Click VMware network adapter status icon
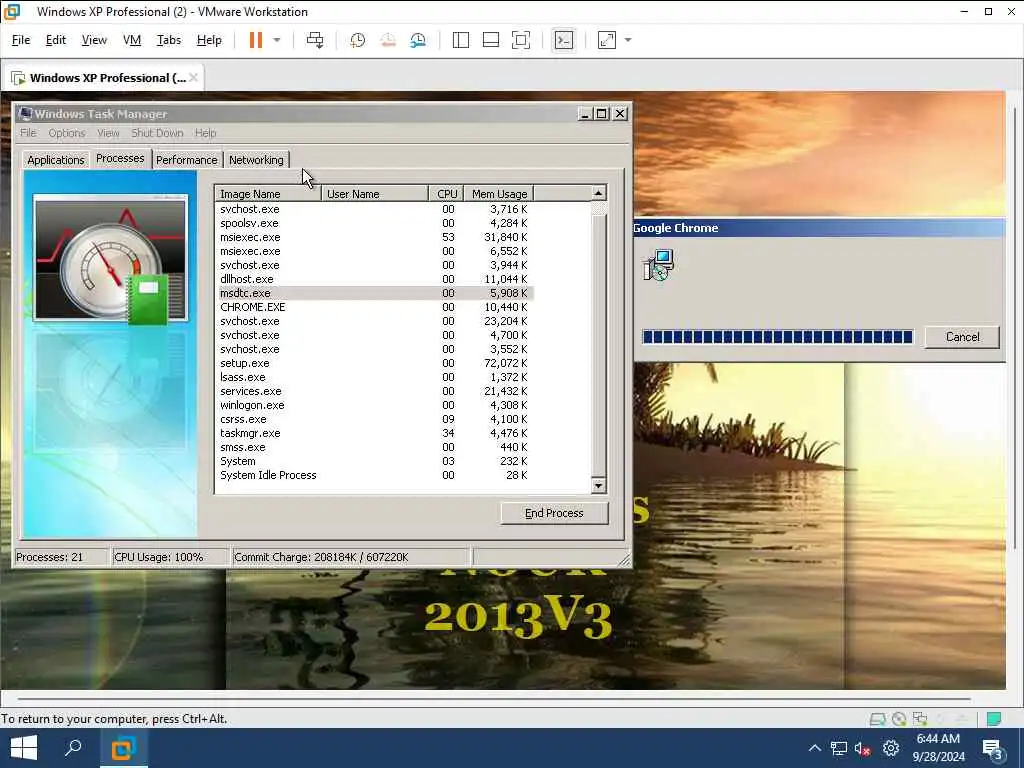Image resolution: width=1024 pixels, height=768 pixels. (x=920, y=719)
